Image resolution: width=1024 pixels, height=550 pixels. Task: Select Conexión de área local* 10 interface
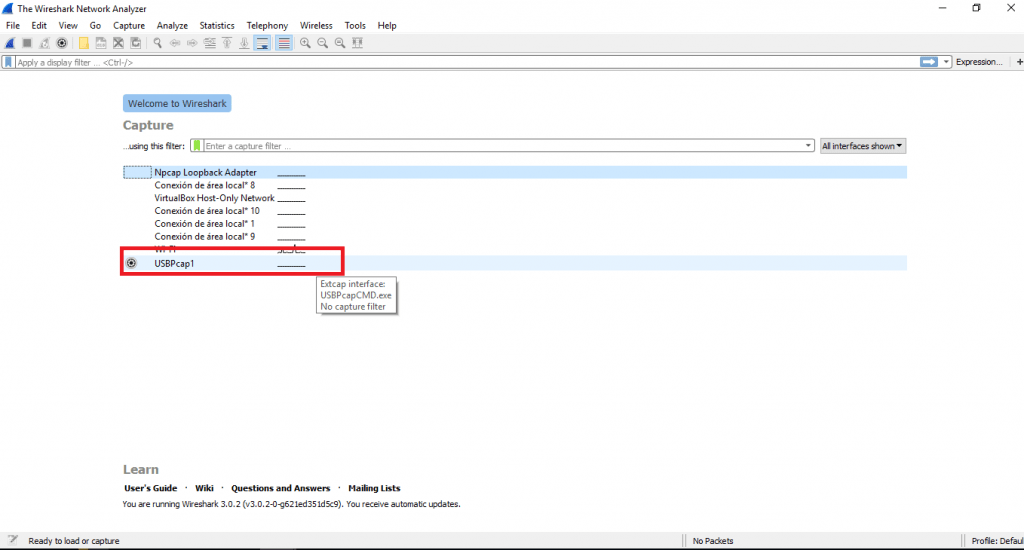pos(515,211)
